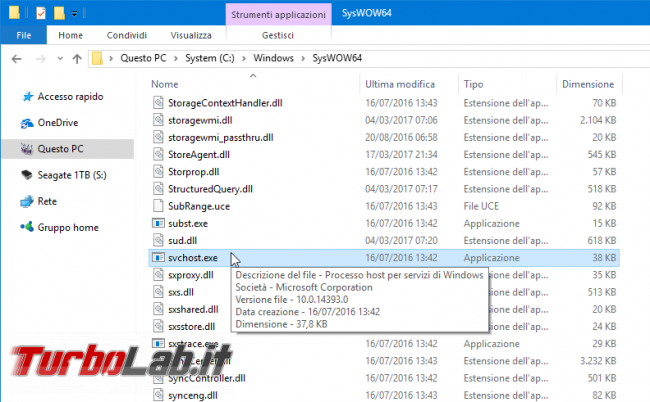Select Storprop.dll file icon
The width and height of the screenshot is (650, 402).
[x=158, y=172]
